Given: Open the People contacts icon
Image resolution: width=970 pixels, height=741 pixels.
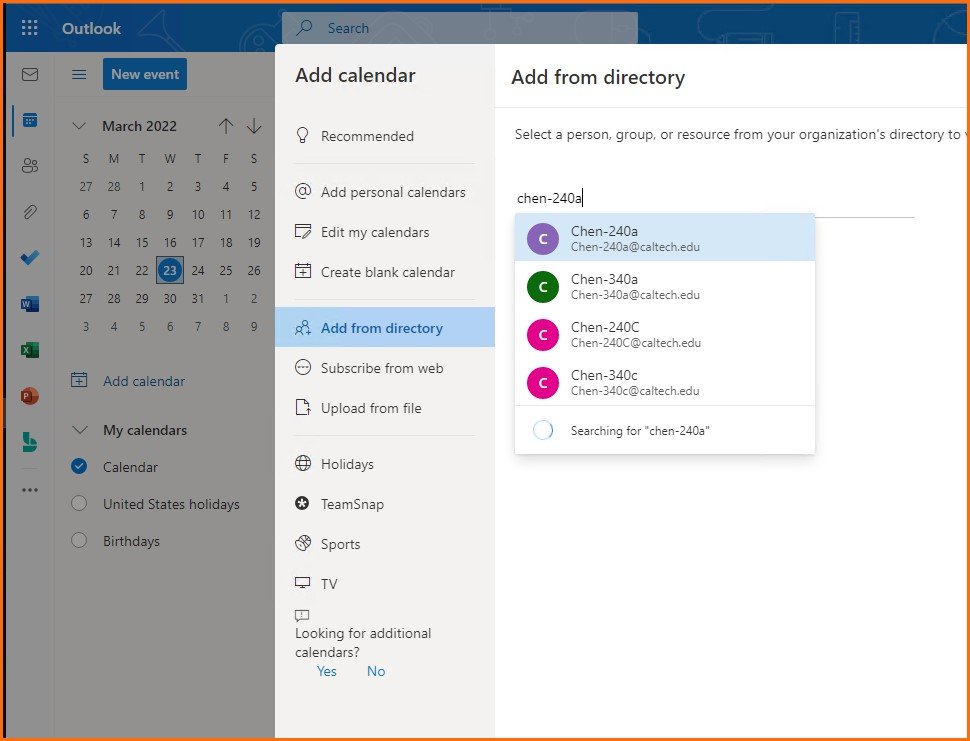Looking at the screenshot, I should (x=30, y=166).
